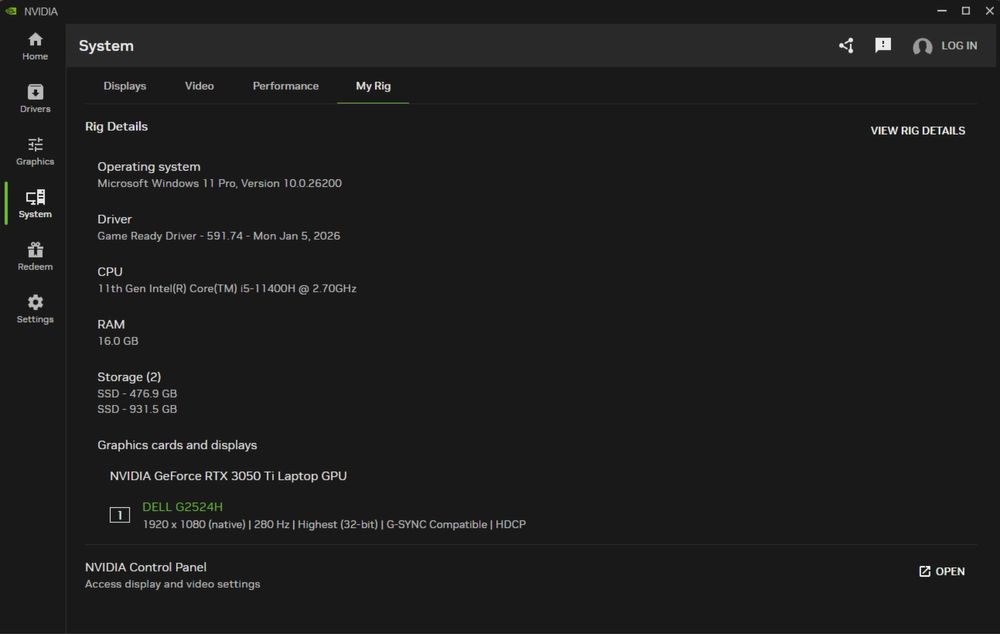Click 'Access display and video settings' text
This screenshot has width=1000, height=634.
pos(172,584)
